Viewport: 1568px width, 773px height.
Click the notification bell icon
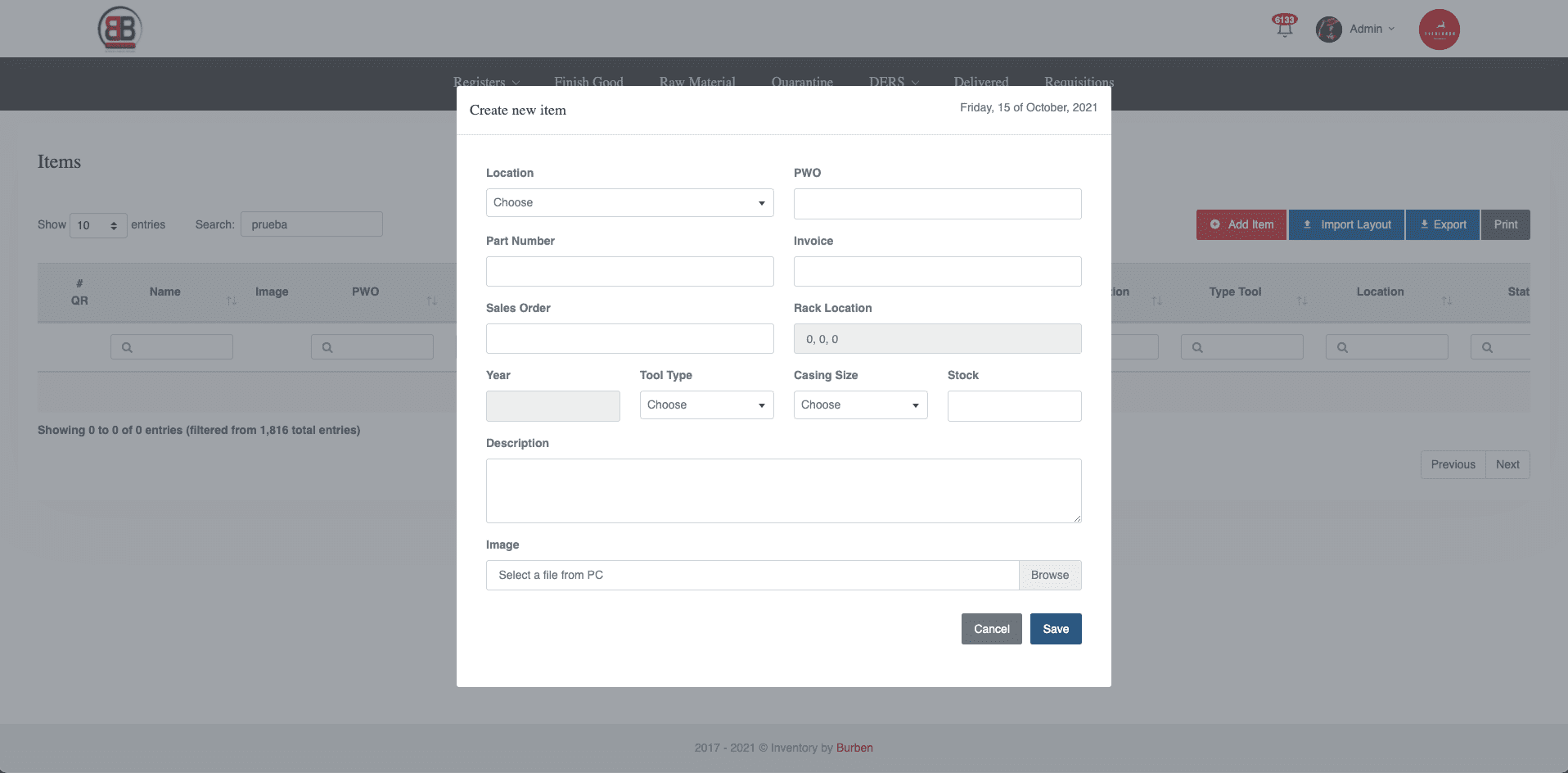pos(1284,27)
